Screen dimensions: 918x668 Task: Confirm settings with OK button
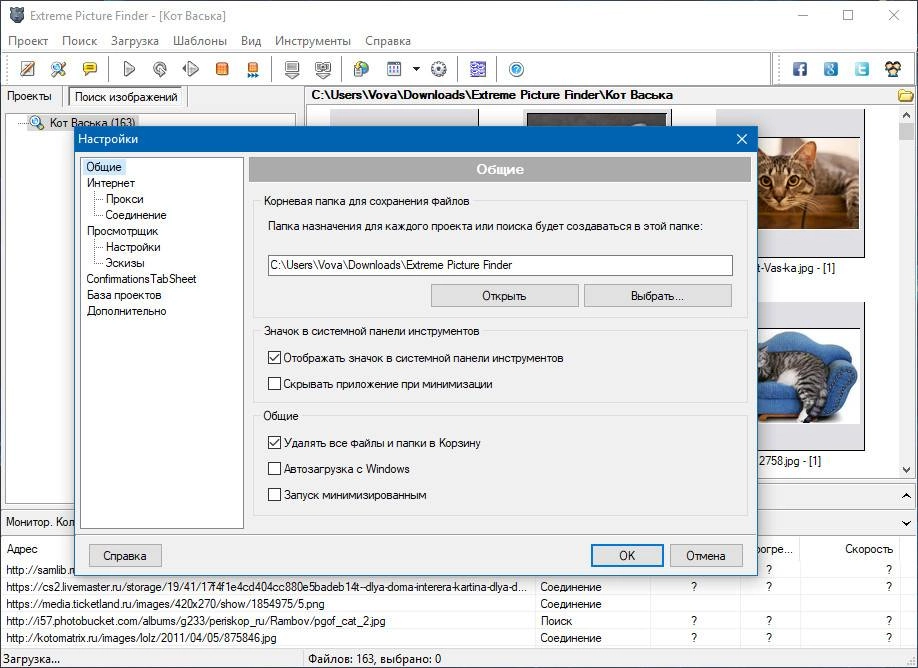[627, 556]
